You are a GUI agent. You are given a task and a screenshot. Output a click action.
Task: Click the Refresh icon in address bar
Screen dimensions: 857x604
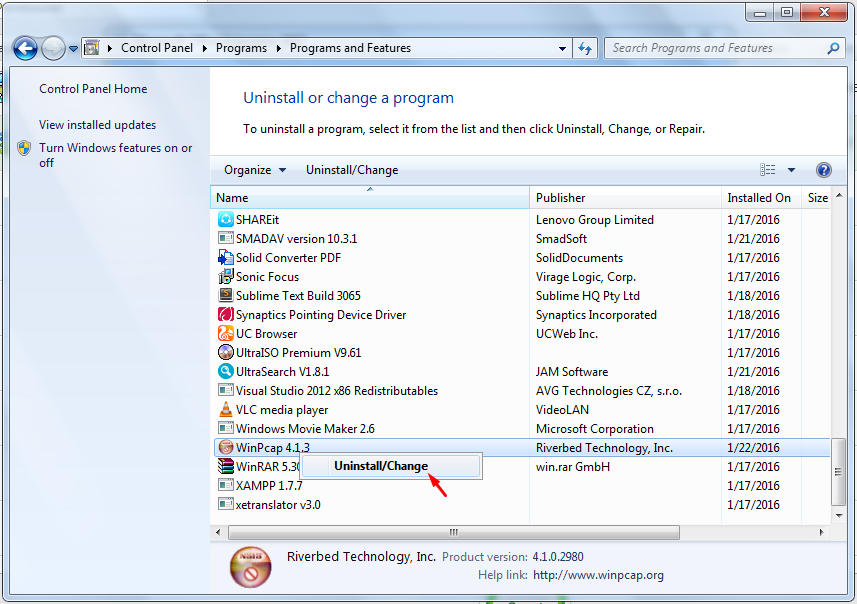pos(585,47)
